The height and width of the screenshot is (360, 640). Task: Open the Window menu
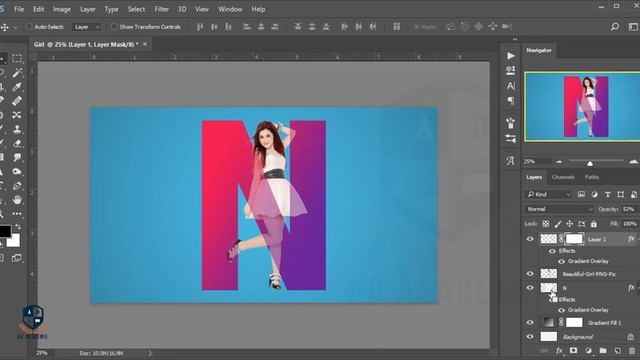pos(230,9)
